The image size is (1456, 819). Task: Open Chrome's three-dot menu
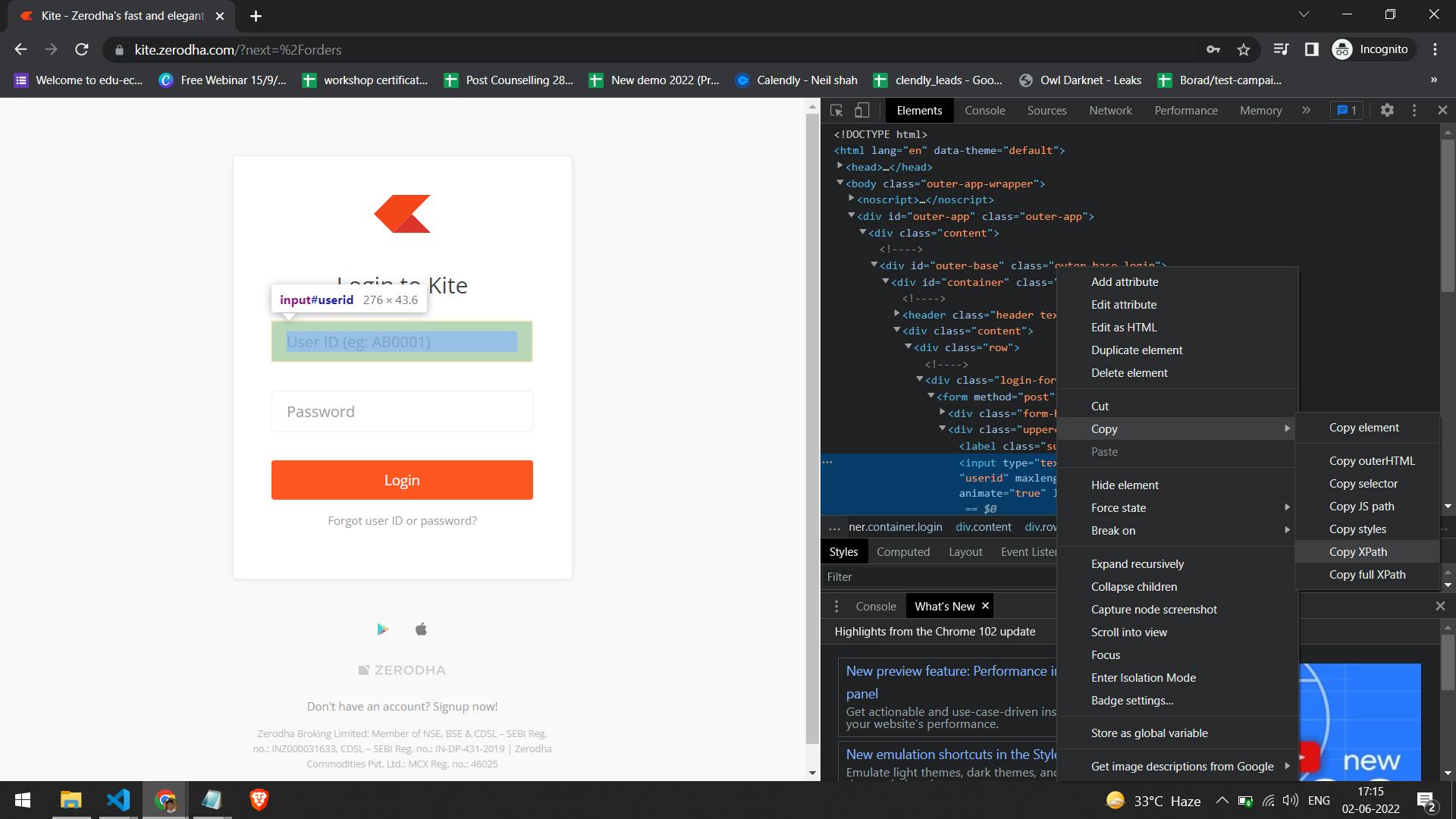coord(1435,49)
